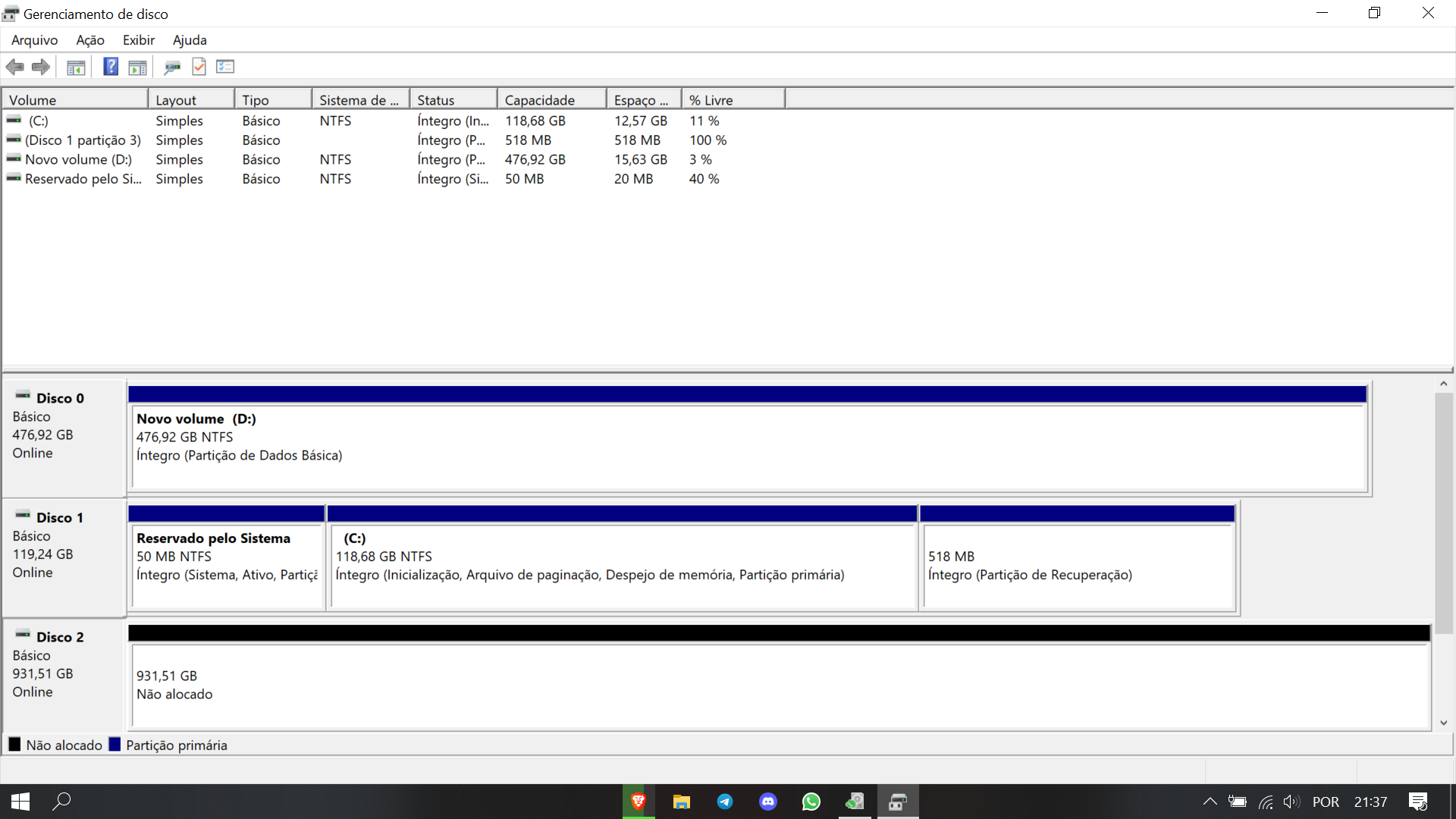Select the 518 MB recovery partition block
The image size is (1456, 819).
point(1078,566)
